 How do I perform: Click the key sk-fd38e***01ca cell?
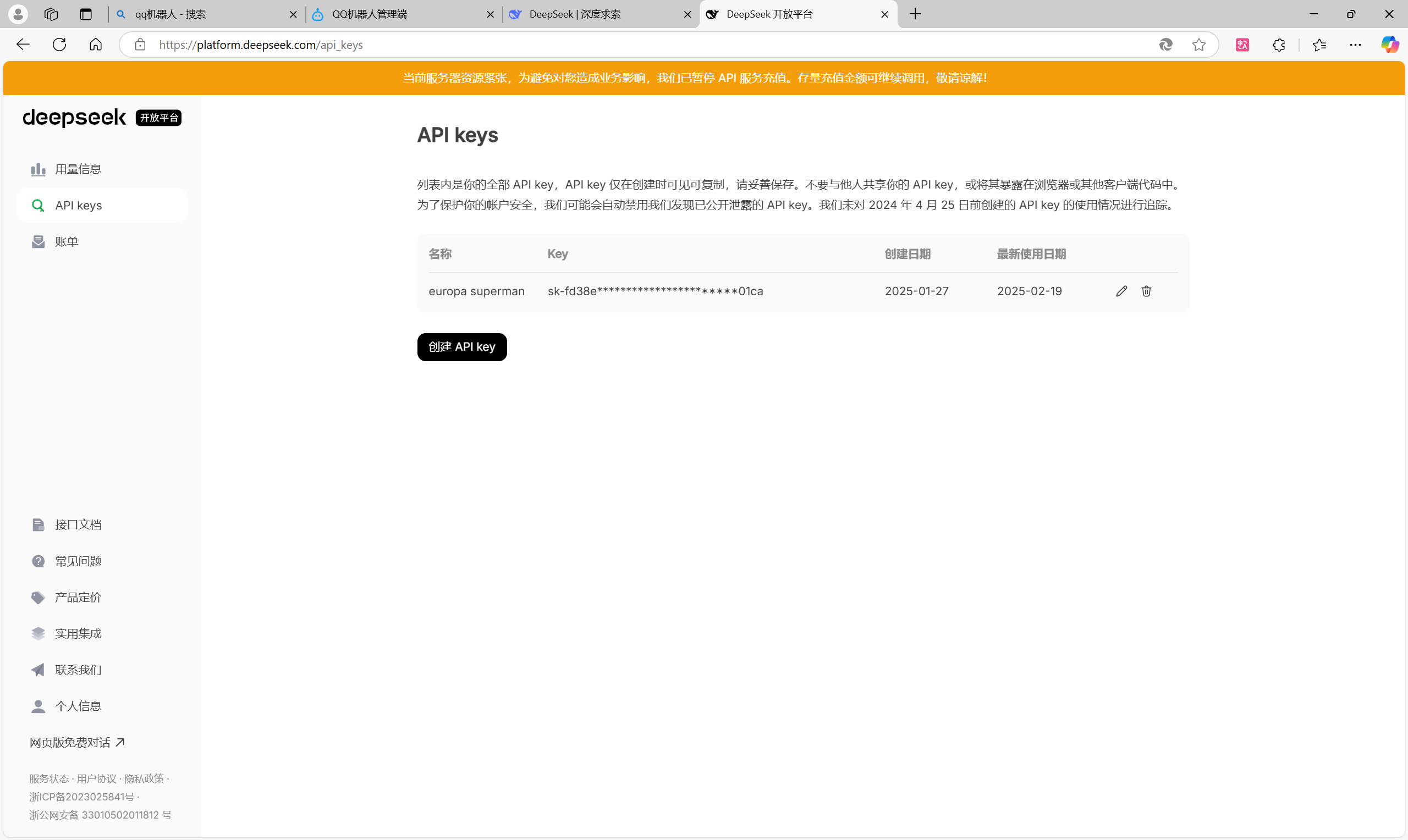coord(655,291)
